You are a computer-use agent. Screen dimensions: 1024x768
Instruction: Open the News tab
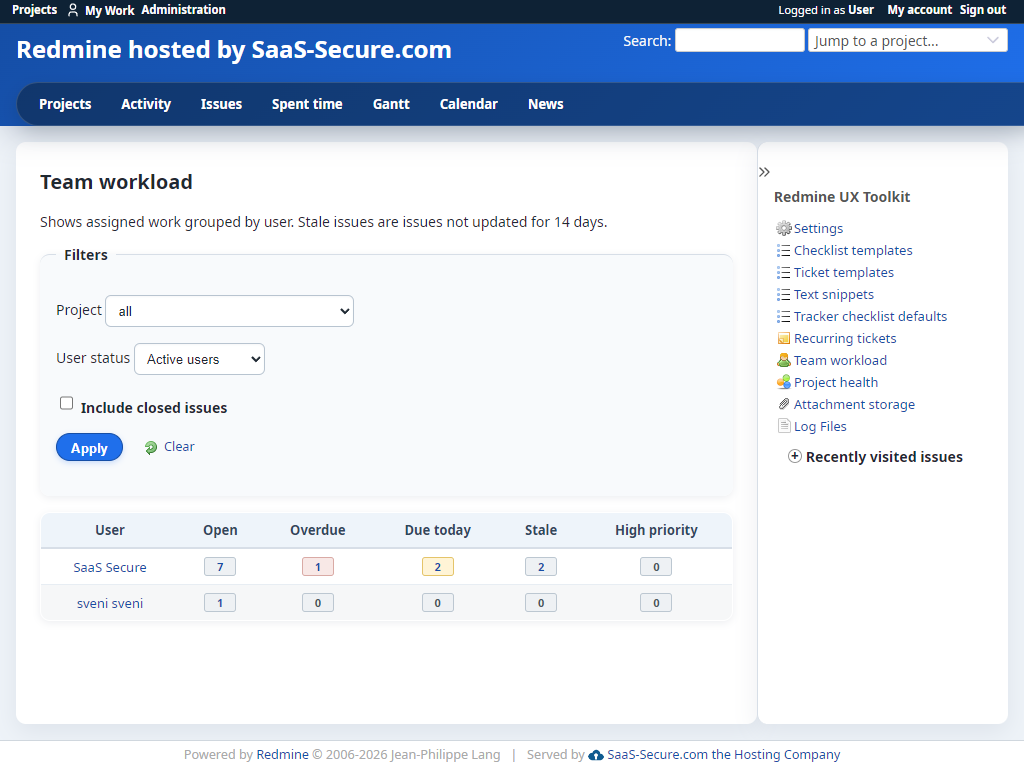tap(546, 104)
